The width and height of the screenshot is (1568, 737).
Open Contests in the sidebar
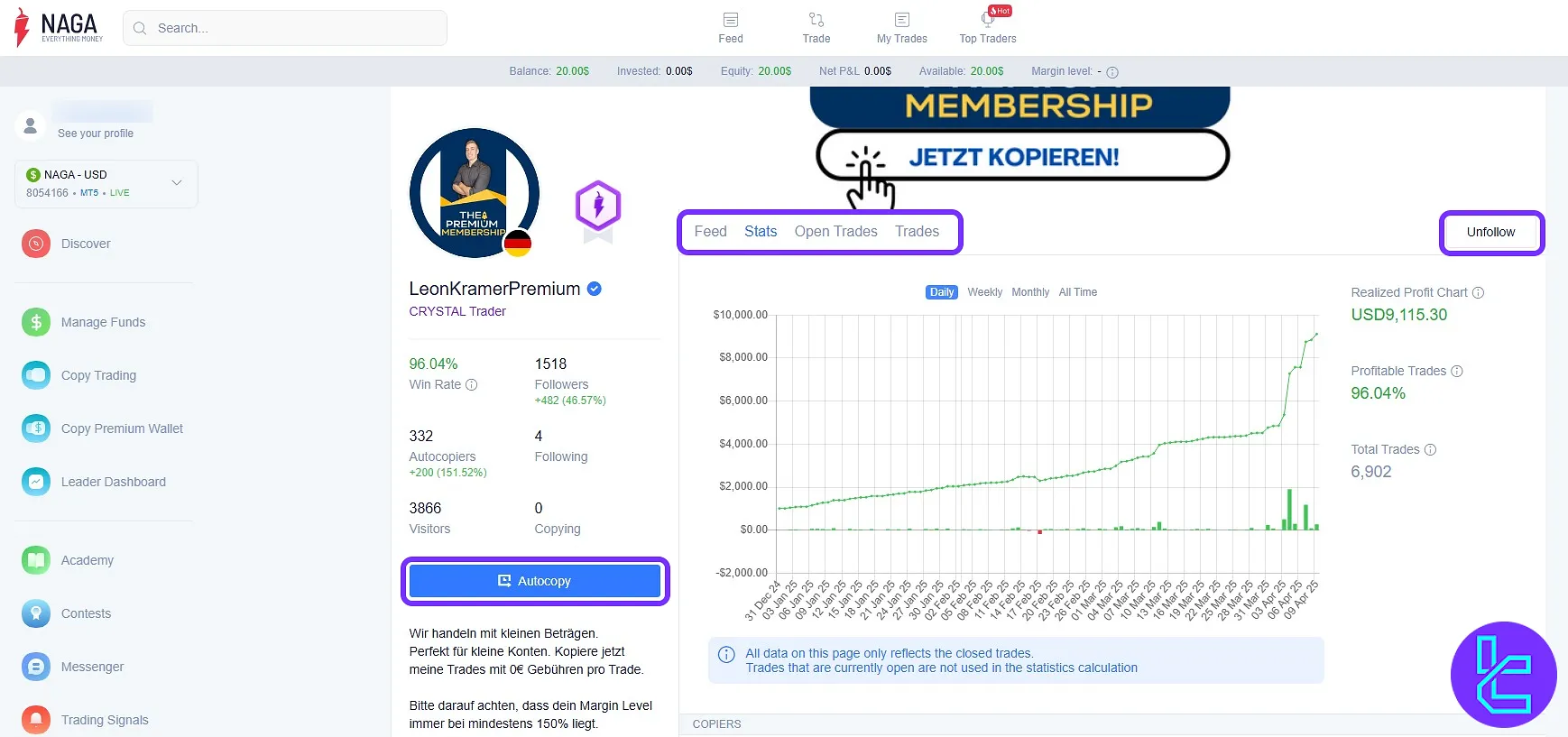pos(86,613)
